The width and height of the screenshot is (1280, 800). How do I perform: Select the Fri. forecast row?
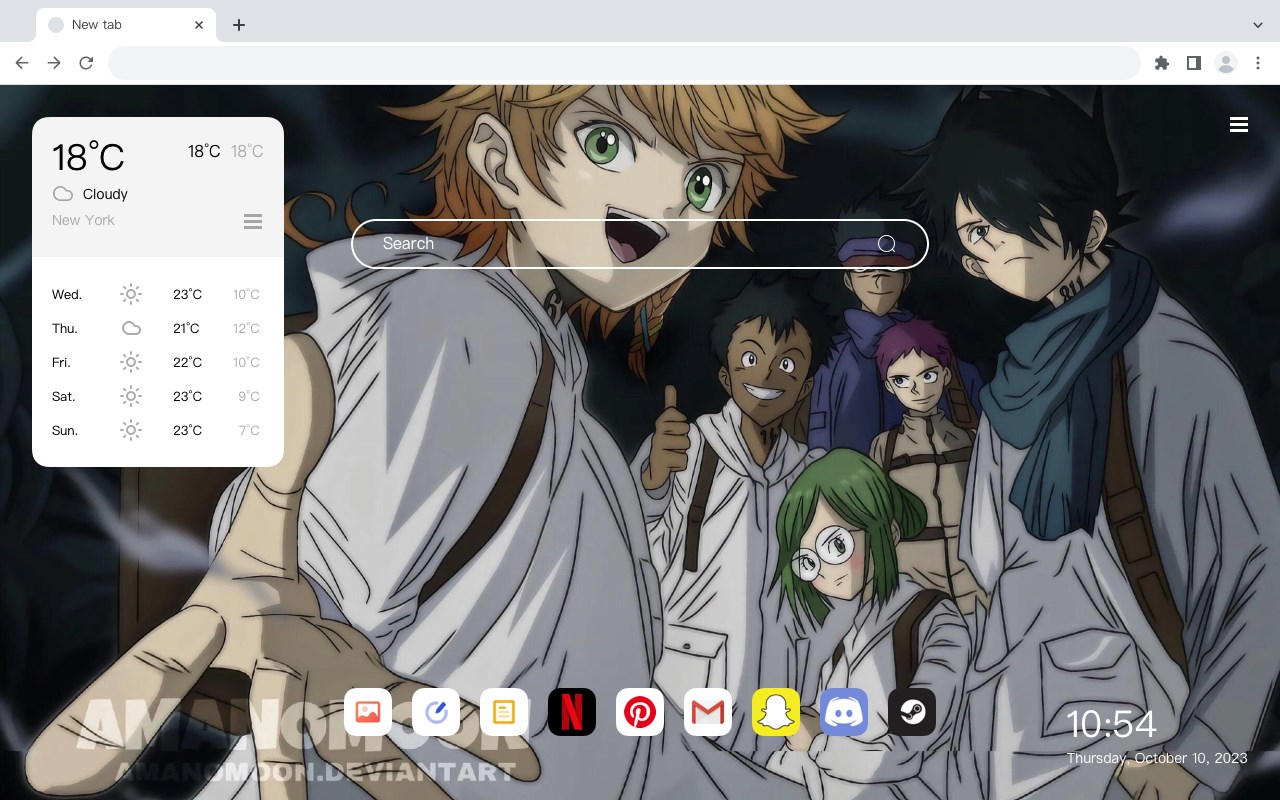pos(157,362)
